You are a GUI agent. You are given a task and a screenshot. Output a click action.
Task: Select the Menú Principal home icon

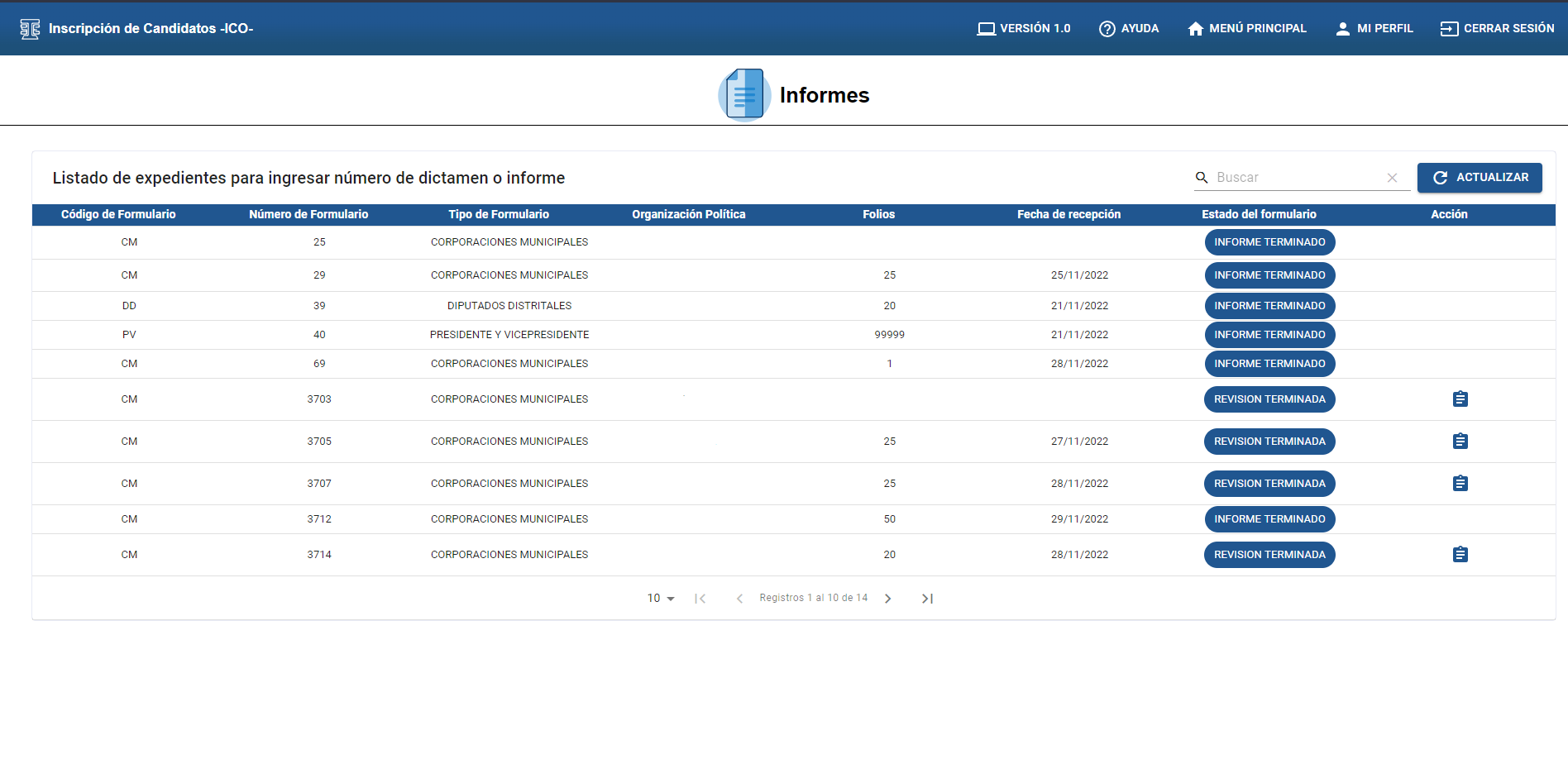tap(1194, 27)
